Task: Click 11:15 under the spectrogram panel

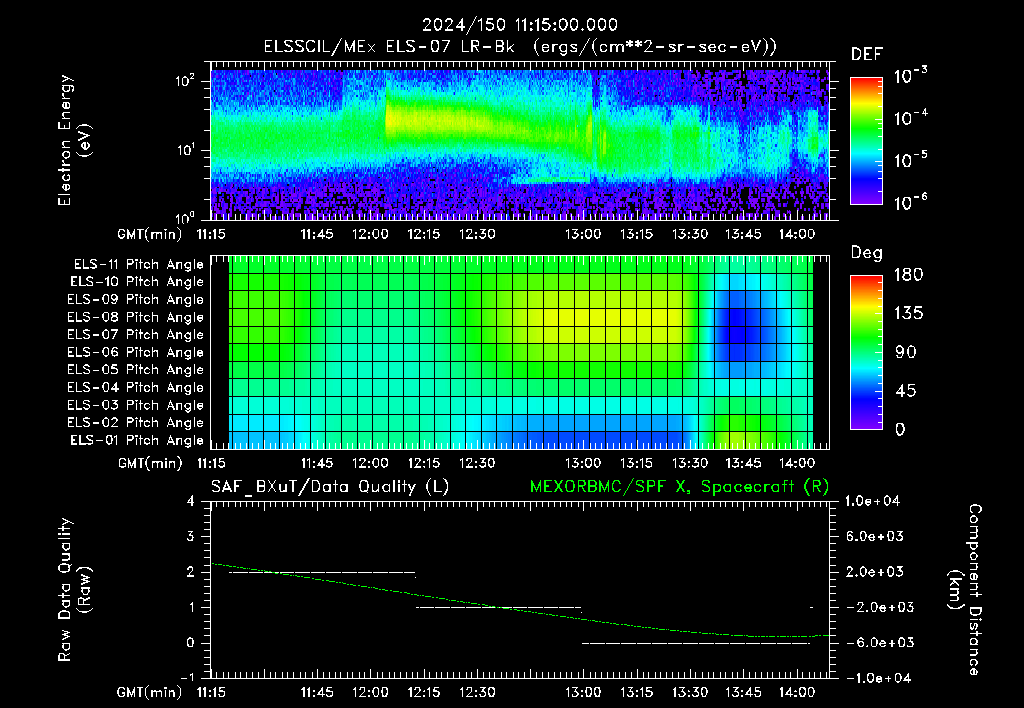Action: pyautogui.click(x=210, y=234)
